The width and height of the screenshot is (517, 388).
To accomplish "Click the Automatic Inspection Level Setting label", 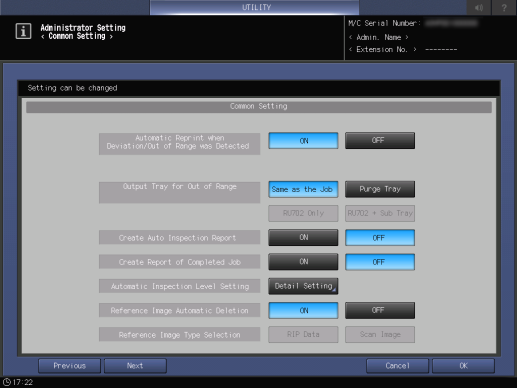I will click(179, 286).
